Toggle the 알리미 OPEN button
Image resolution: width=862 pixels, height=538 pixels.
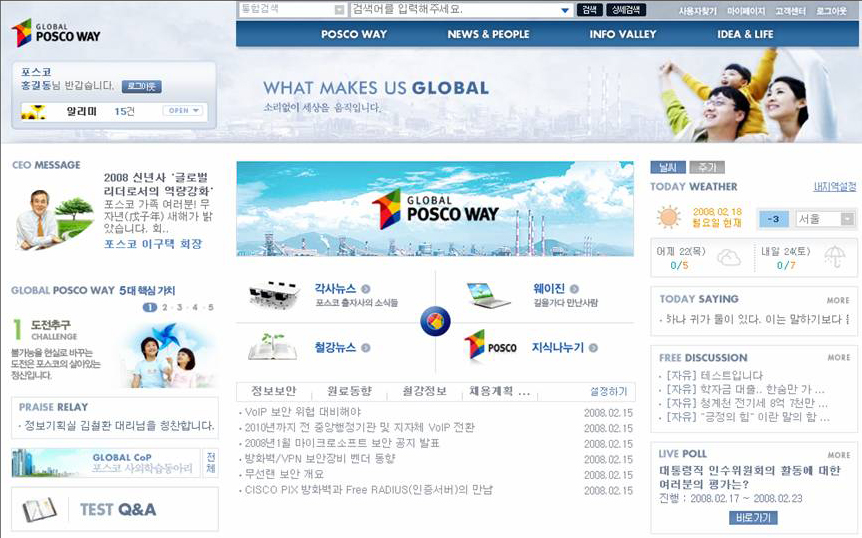[184, 111]
